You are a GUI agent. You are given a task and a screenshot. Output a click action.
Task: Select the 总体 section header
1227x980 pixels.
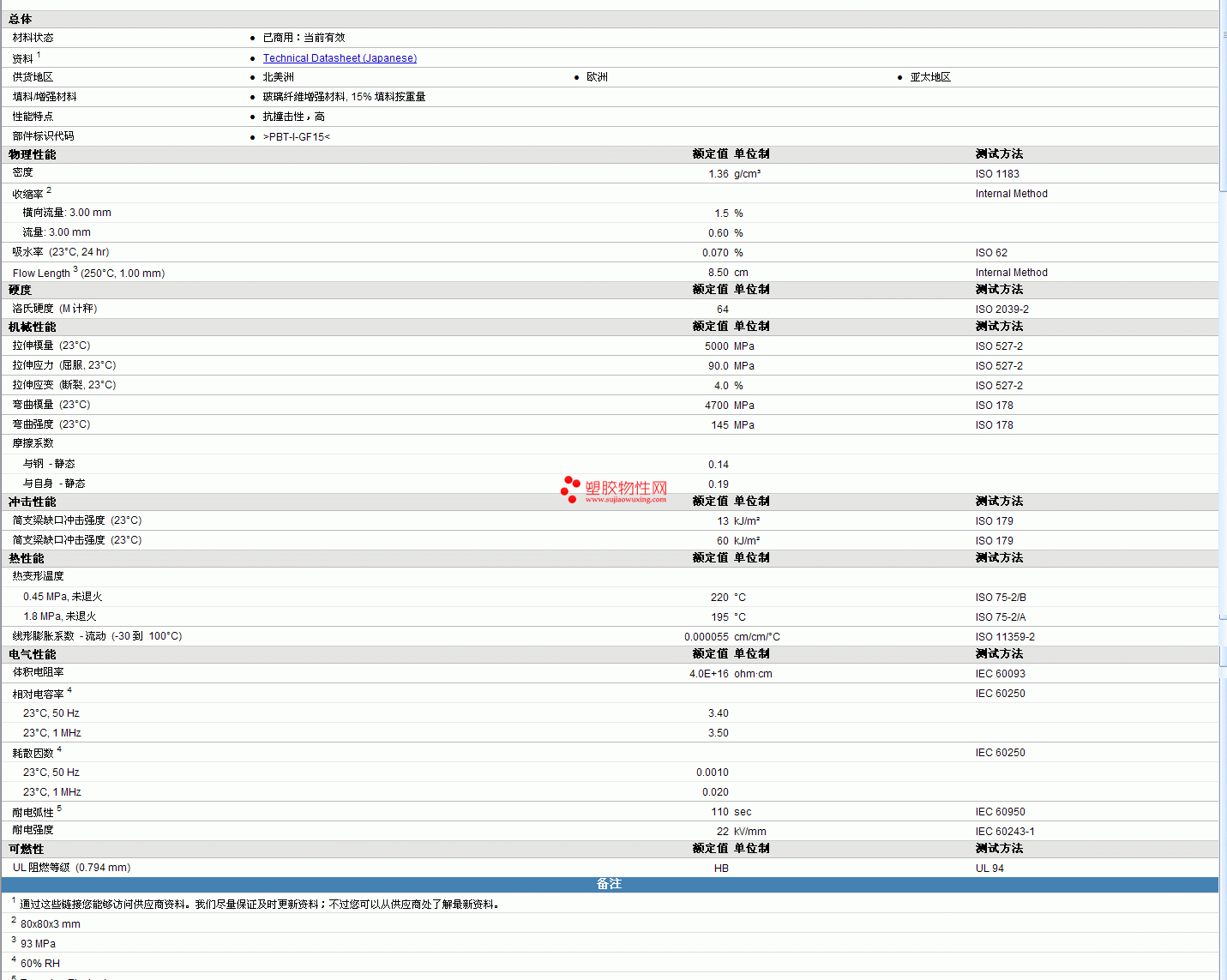[x=21, y=19]
